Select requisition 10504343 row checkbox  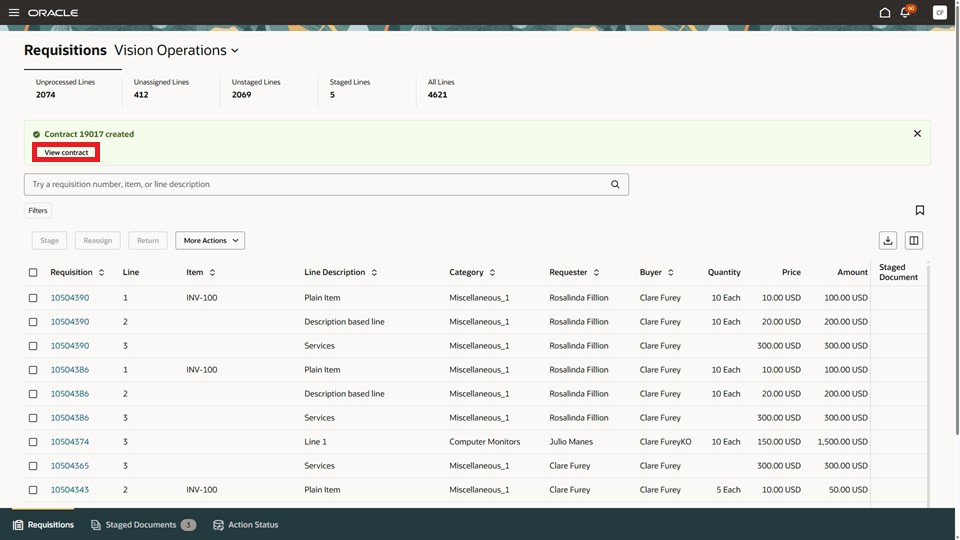(x=33, y=490)
